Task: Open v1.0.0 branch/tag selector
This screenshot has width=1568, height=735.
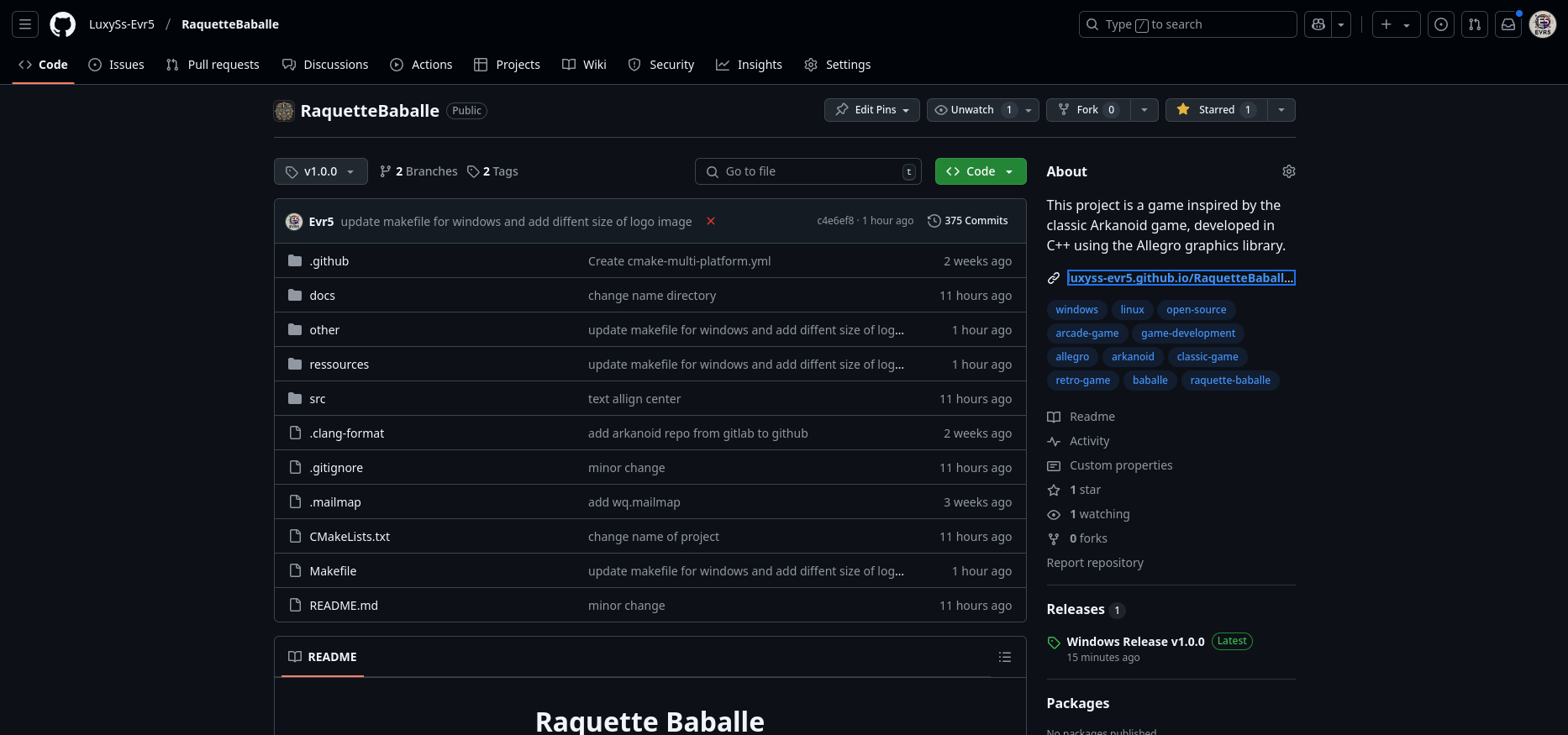Action: click(321, 171)
